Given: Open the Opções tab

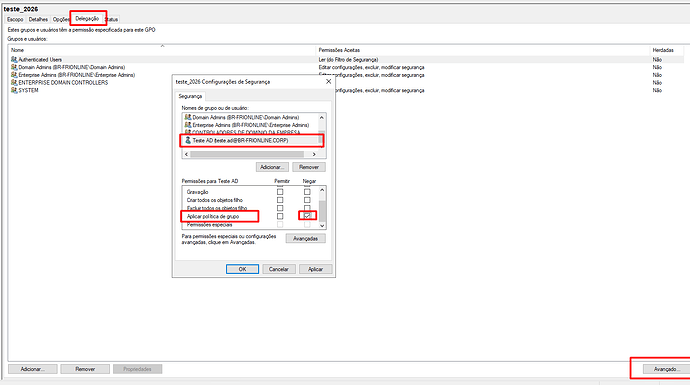Looking at the screenshot, I should (61, 19).
